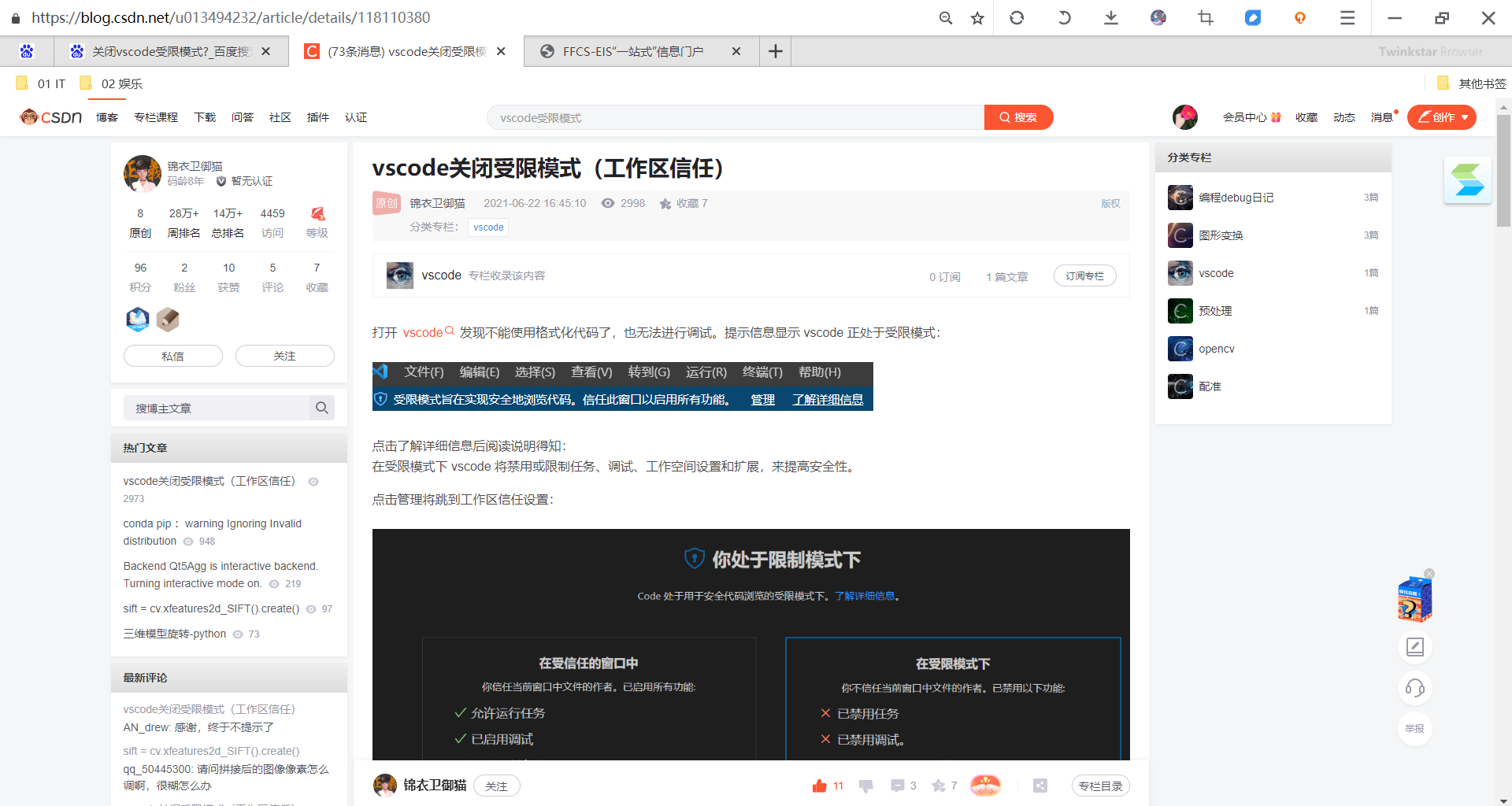
Task: Open the browser hamburger menu
Action: click(1347, 17)
